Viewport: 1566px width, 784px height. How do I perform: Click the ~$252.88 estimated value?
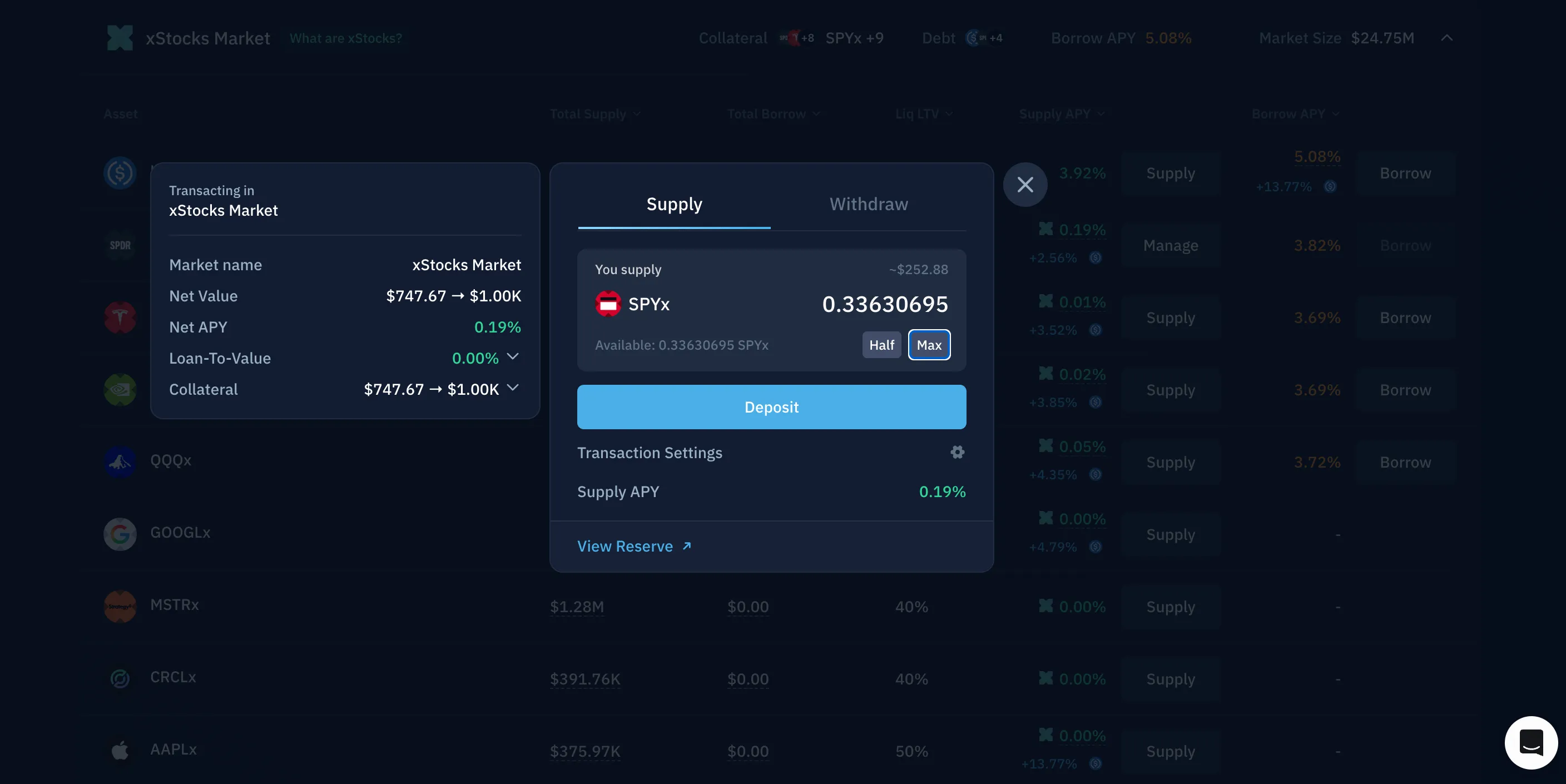pyautogui.click(x=918, y=269)
